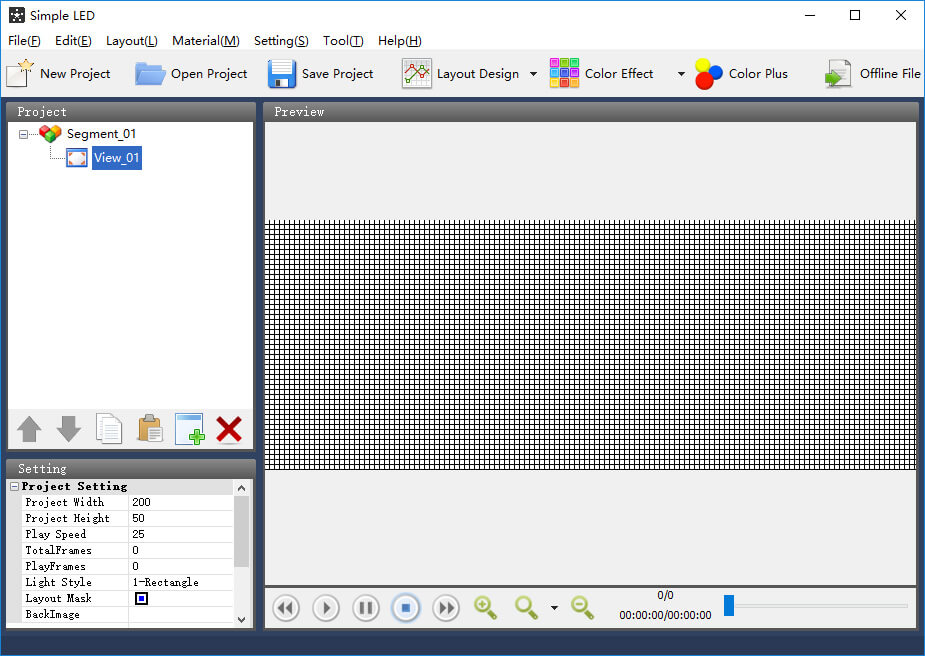Zoom in the preview with plus magnifier
Screen dimensions: 925x656
[x=486, y=608]
